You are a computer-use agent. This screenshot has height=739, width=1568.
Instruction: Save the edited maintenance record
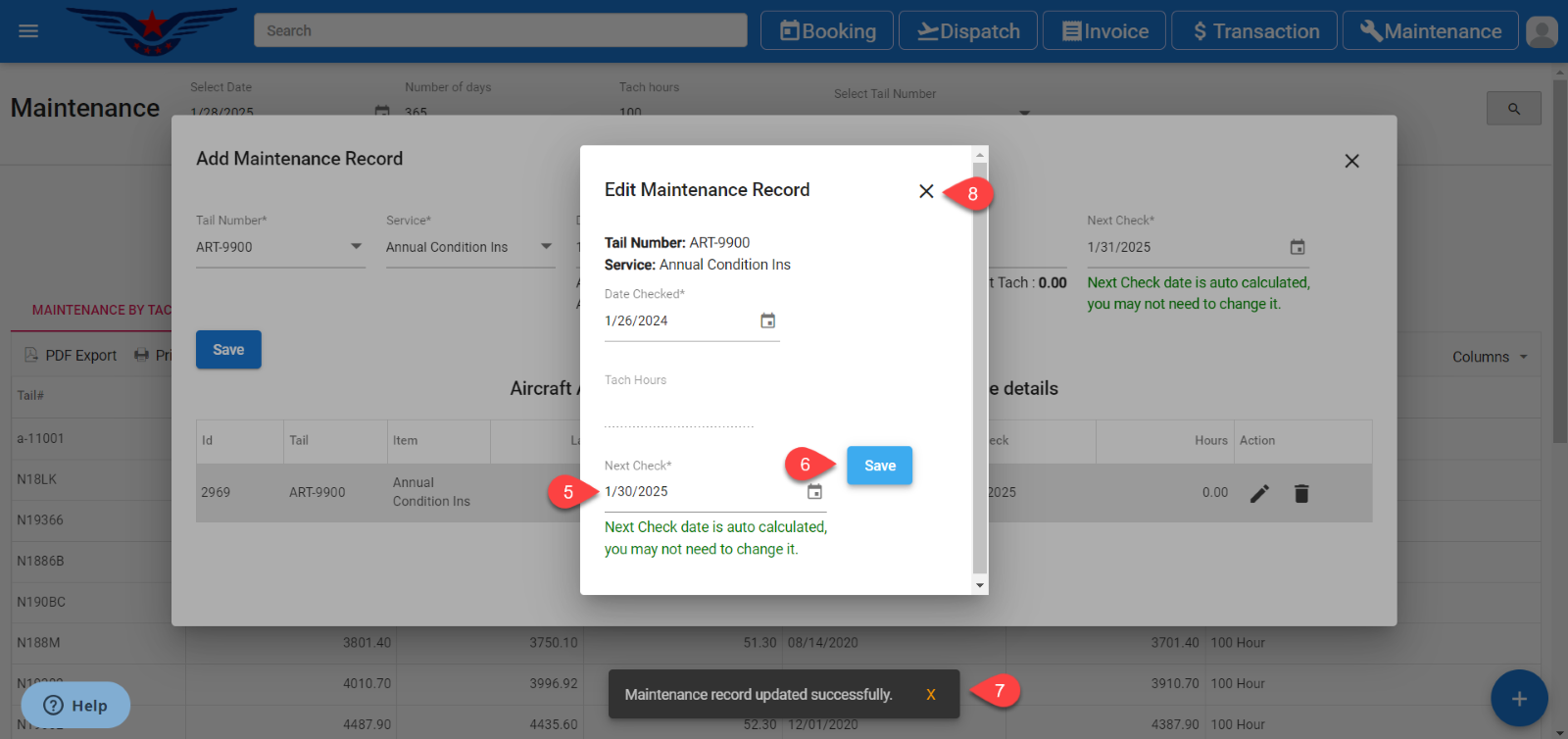(x=879, y=466)
